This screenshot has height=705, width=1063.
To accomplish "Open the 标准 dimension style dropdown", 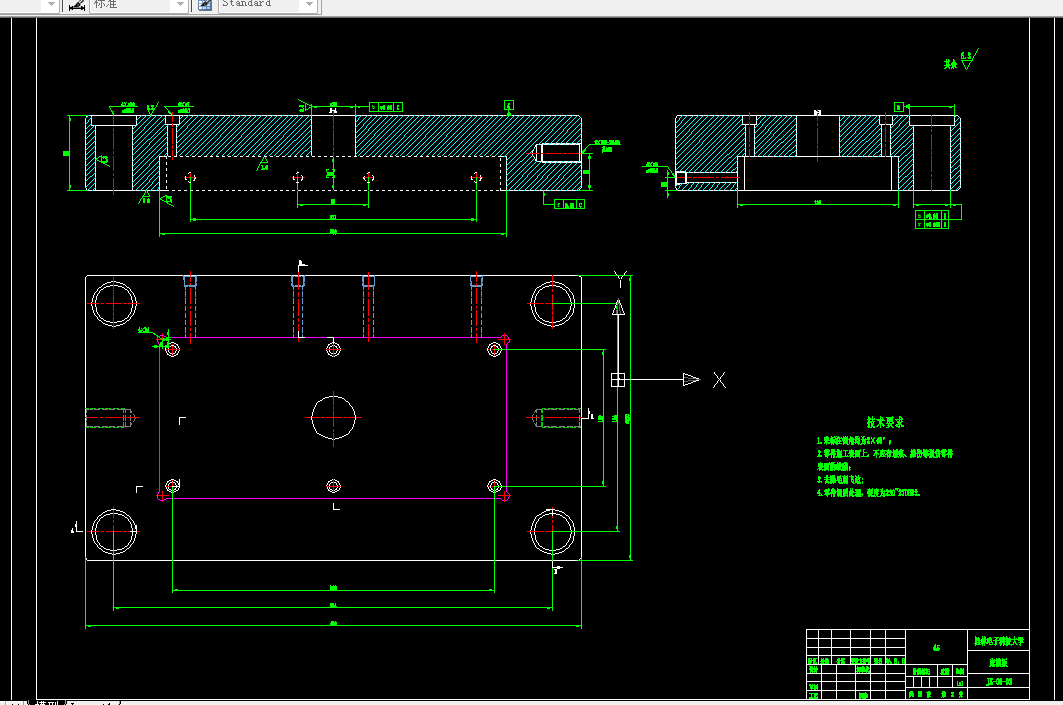I will (180, 4).
